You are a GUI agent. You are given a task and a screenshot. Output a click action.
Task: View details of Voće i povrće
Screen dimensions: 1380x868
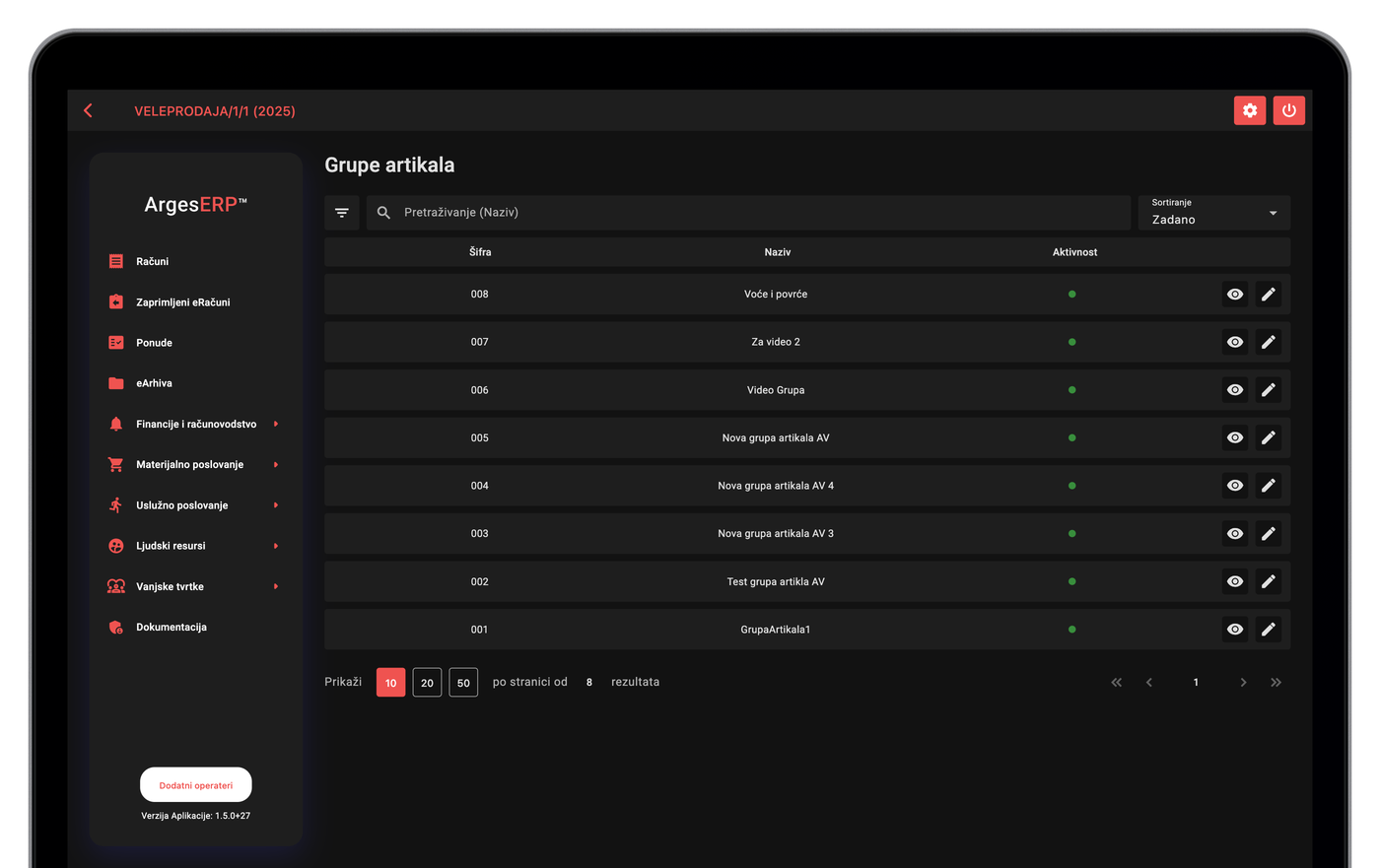pyautogui.click(x=1235, y=294)
